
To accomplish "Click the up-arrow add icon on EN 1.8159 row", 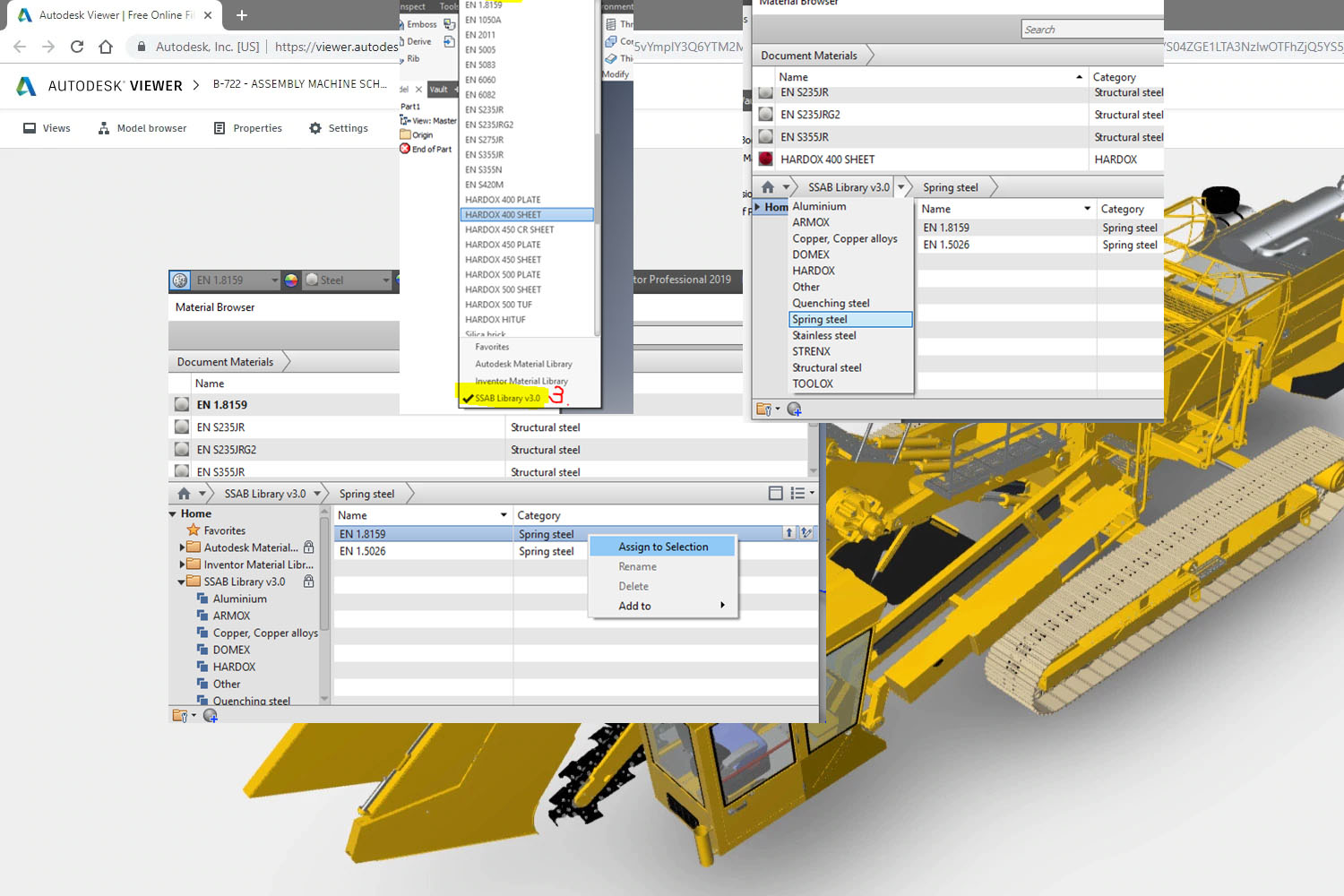I will tap(789, 533).
